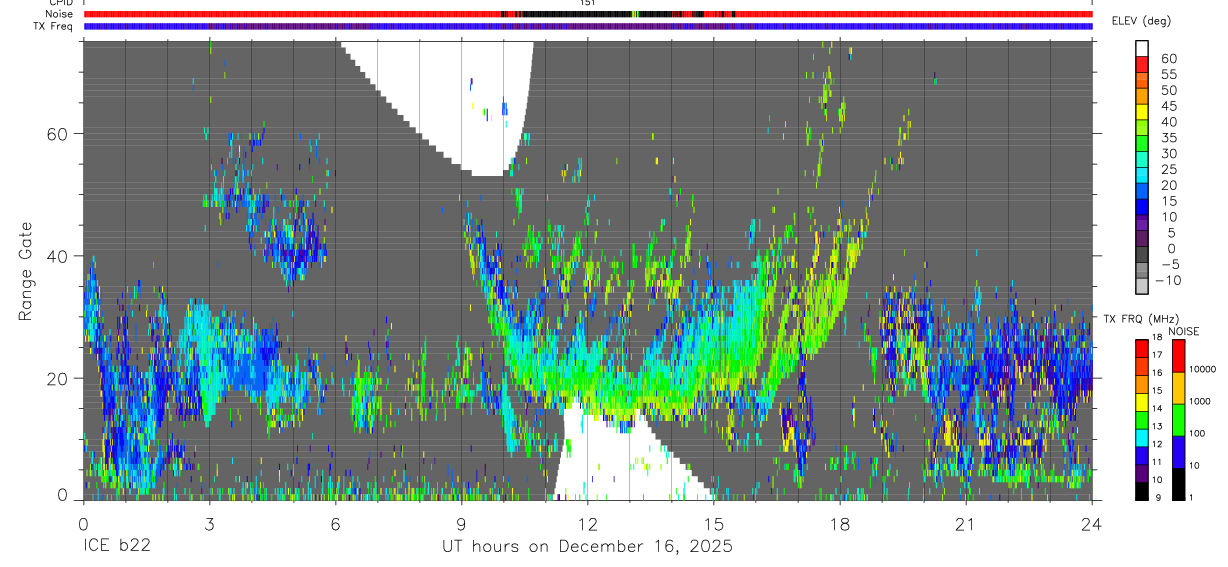The width and height of the screenshot is (1228, 567).
Task: Click Range Gate axis tick "40"
Action: tap(57, 256)
